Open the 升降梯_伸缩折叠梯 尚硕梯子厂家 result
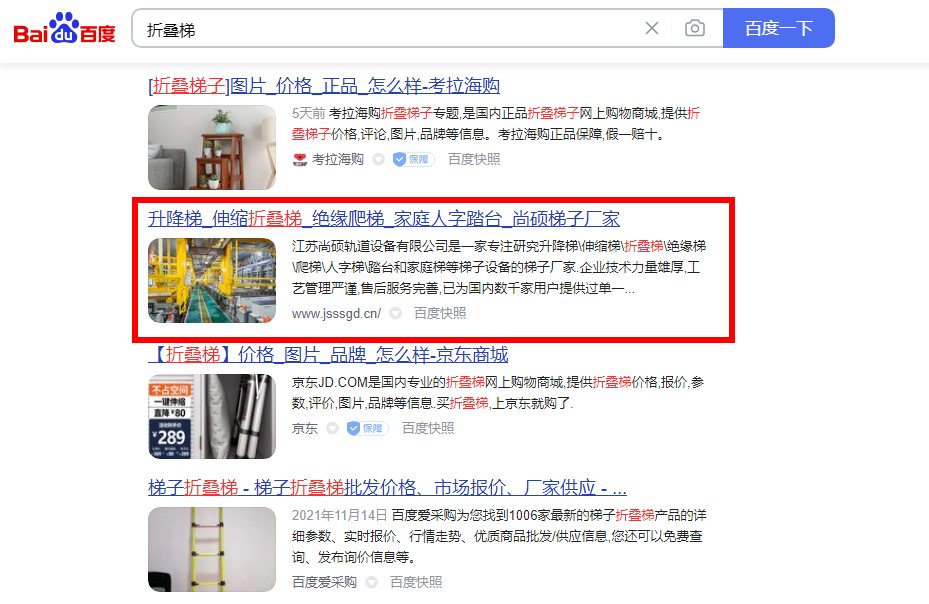Image resolution: width=929 pixels, height=604 pixels. click(x=384, y=219)
